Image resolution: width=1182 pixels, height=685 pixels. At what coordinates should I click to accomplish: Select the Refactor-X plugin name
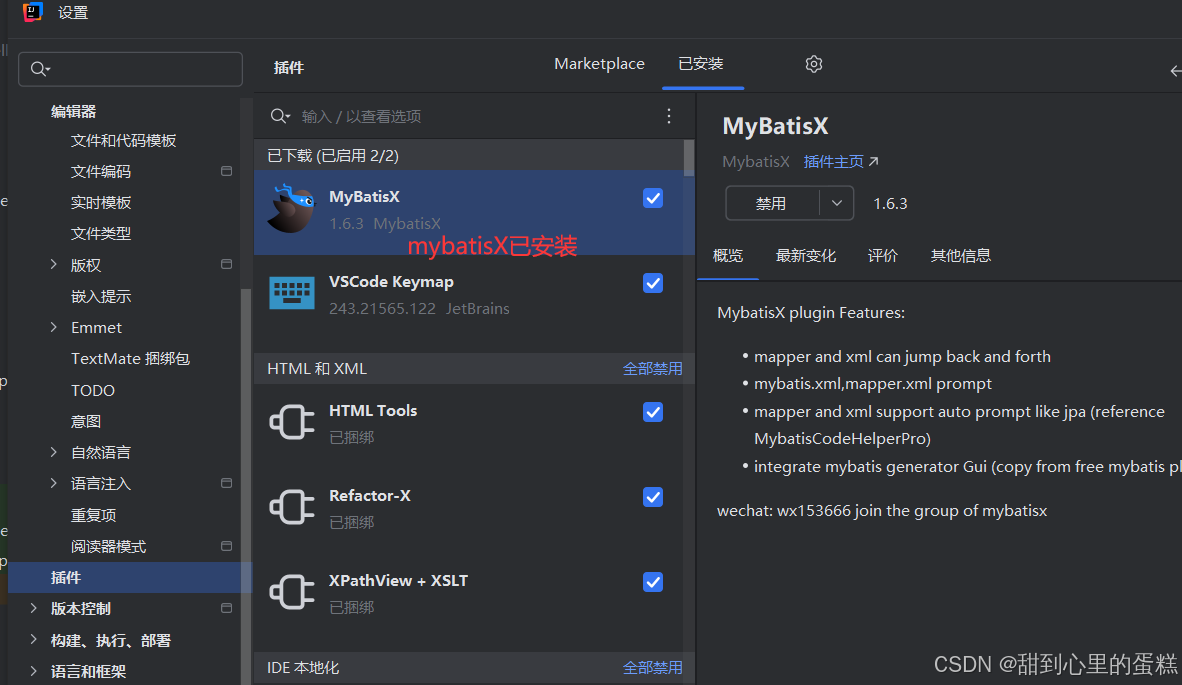tap(370, 496)
